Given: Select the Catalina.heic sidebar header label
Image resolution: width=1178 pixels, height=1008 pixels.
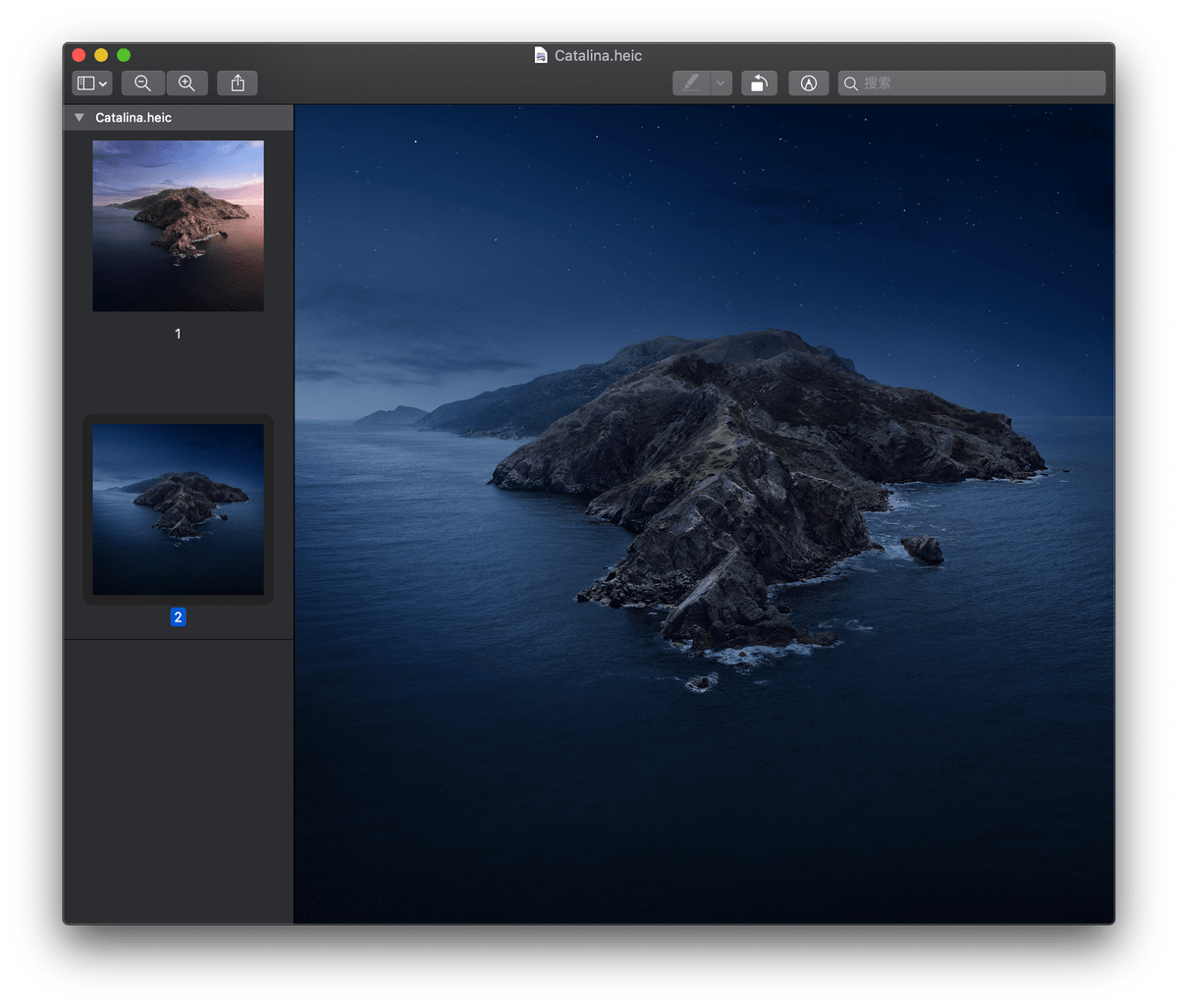Looking at the screenshot, I should click(134, 118).
